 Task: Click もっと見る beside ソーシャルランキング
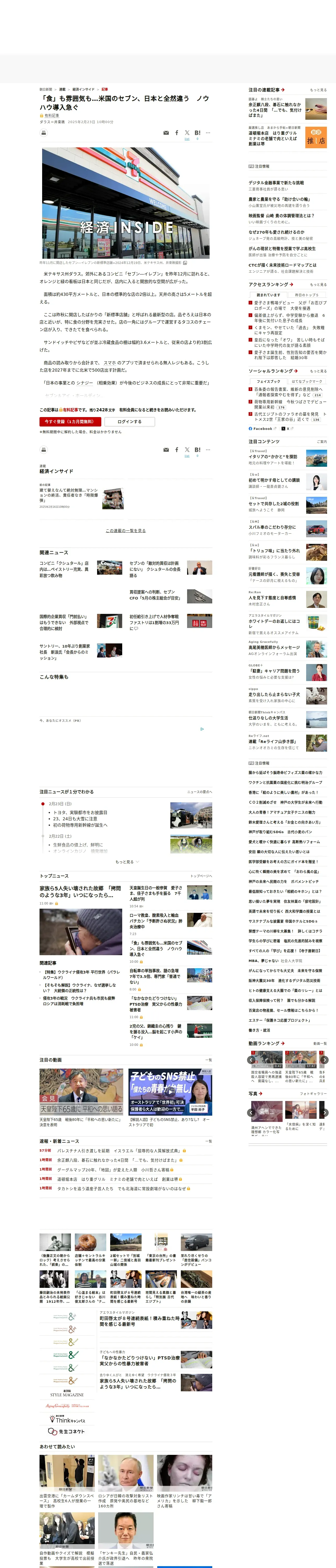[318, 371]
